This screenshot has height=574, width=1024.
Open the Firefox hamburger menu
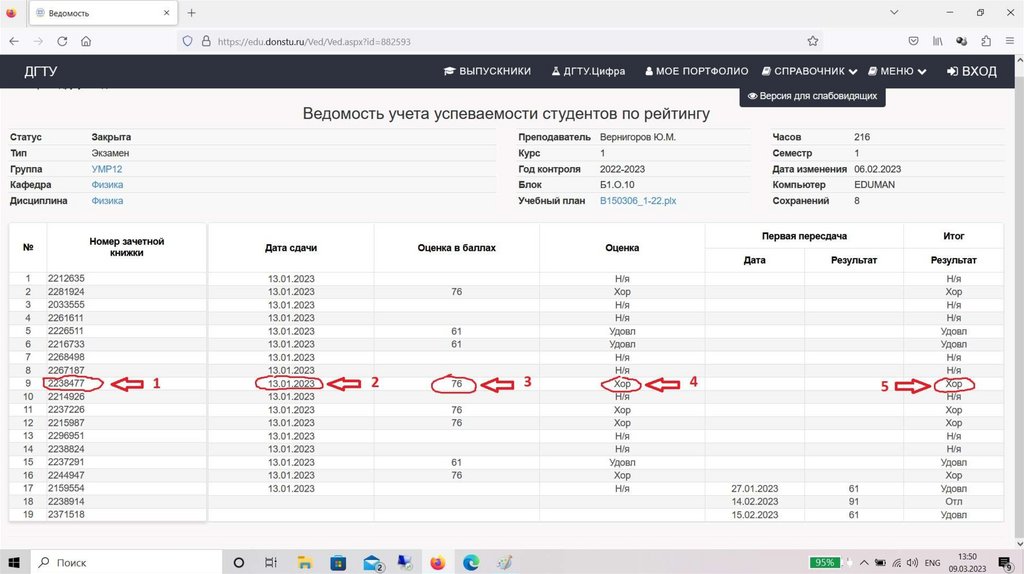1009,42
